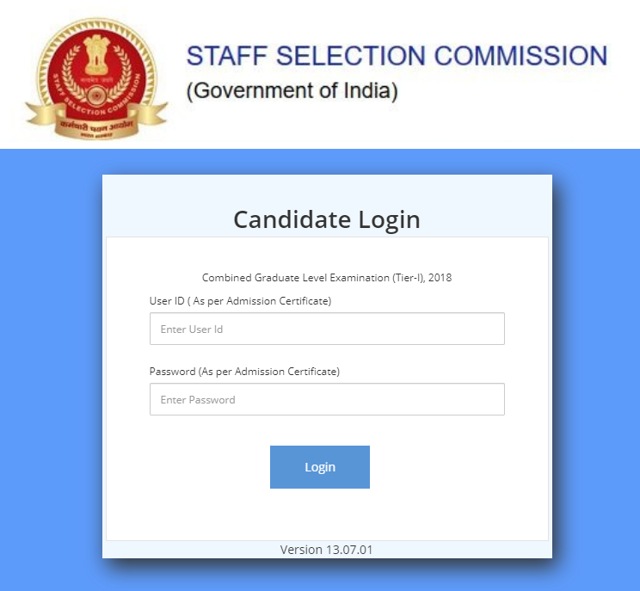Click the Ashoka chakra wheel in logo
Viewport: 640px width, 591px height.
[96, 96]
